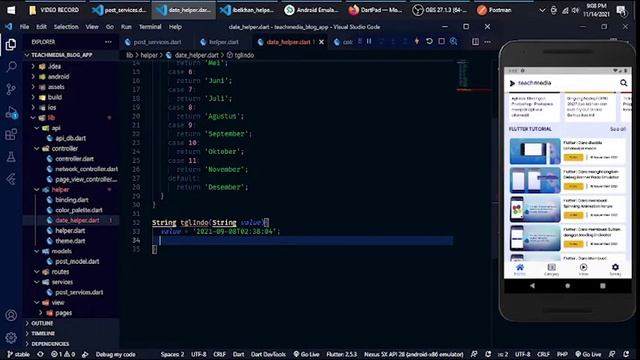Open Run and Debug view
The height and width of the screenshot is (360, 640).
[x=11, y=112]
